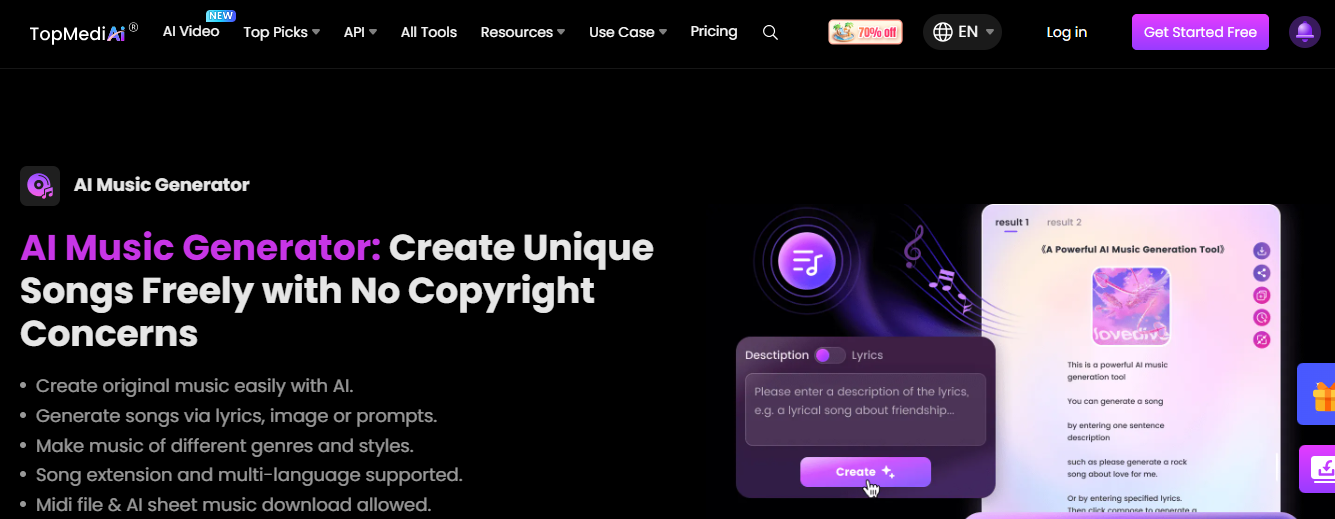Click the AI Music Generator disc icon
Viewport: 1335px width, 519px height.
(x=40, y=186)
